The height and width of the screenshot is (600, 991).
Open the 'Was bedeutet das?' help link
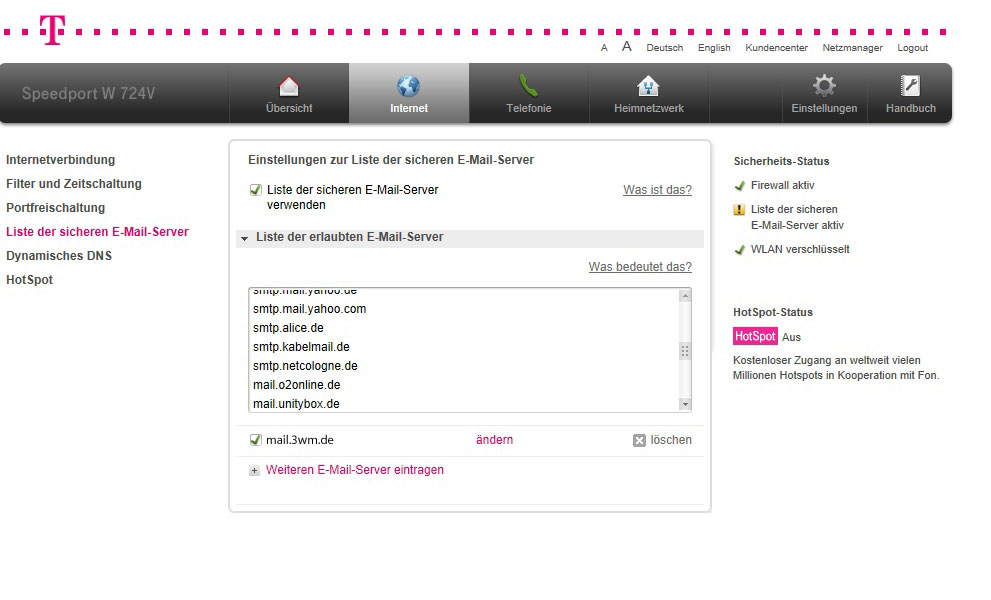point(640,267)
